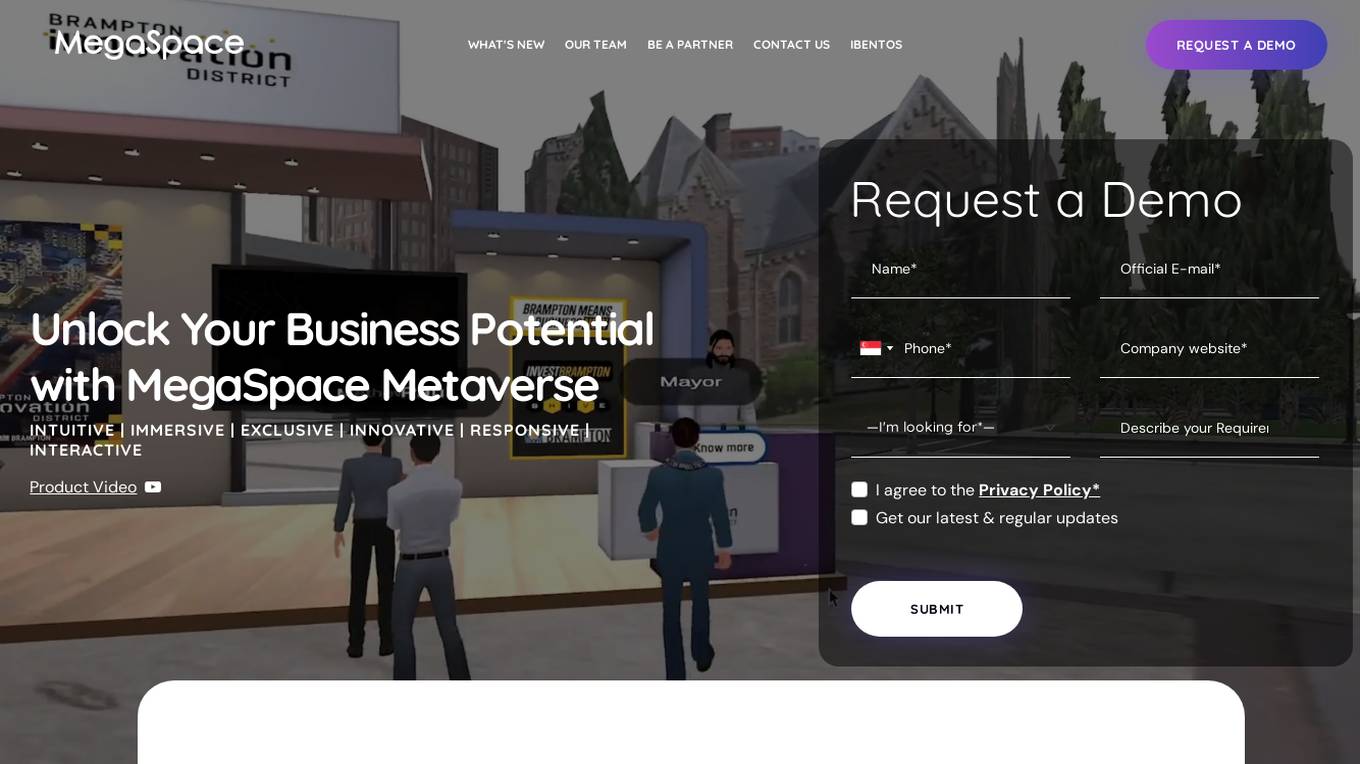
Task: Click the YouTube icon beside Product Video
Action: (x=153, y=487)
